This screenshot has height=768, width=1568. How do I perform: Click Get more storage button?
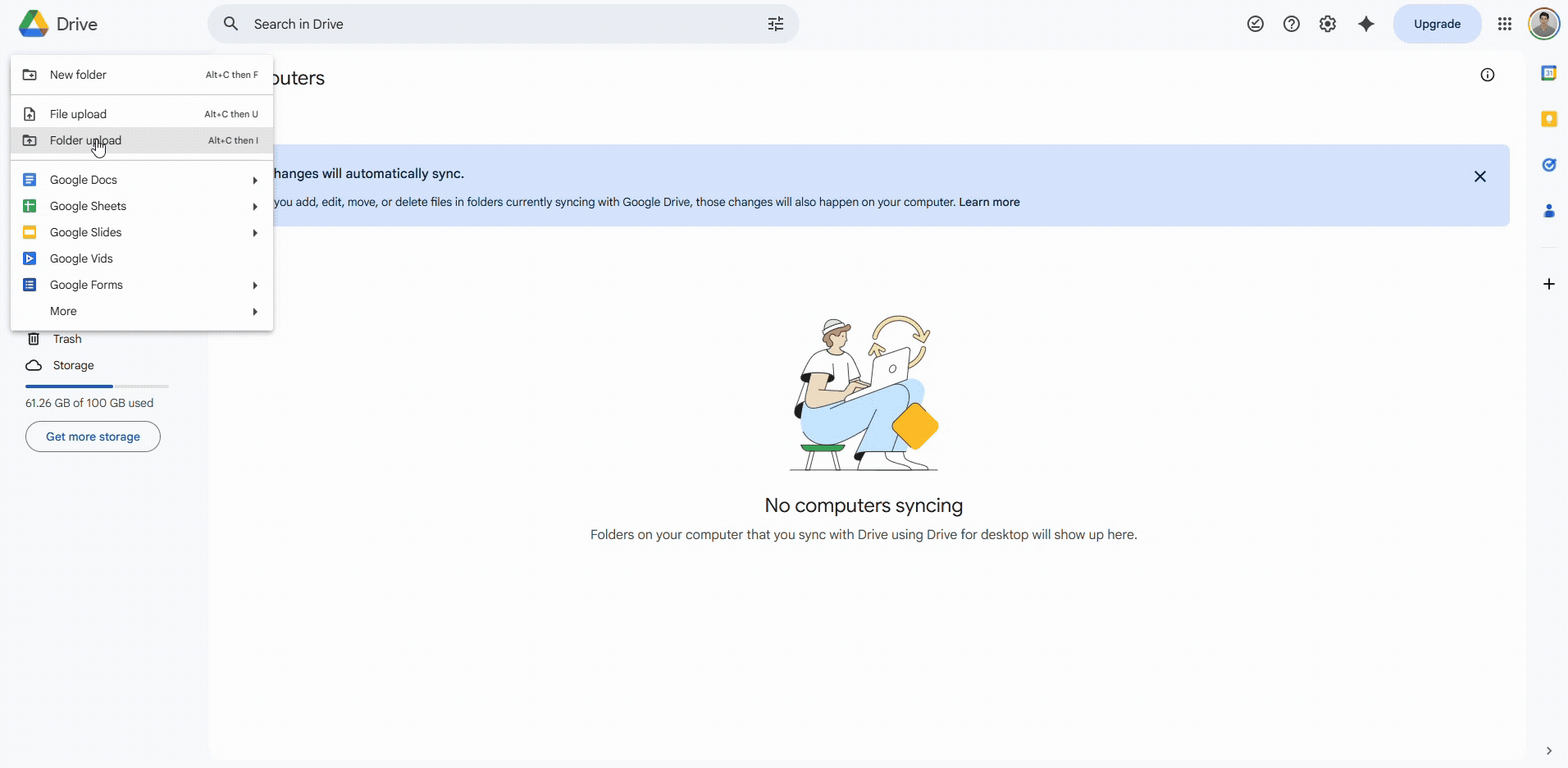click(93, 437)
